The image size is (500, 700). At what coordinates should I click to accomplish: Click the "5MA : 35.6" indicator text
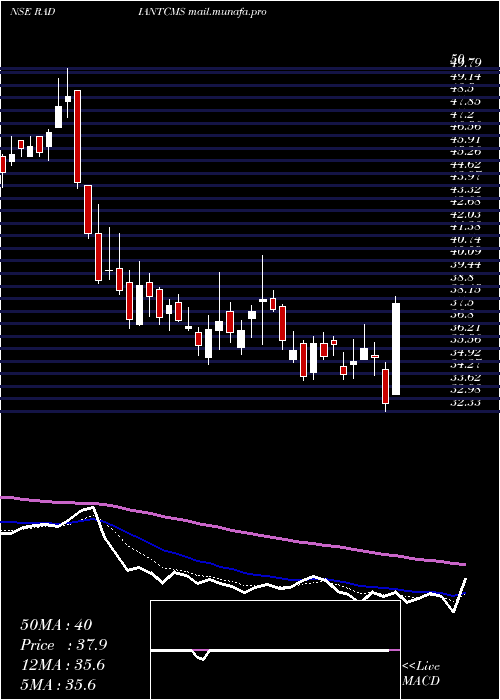58,685
